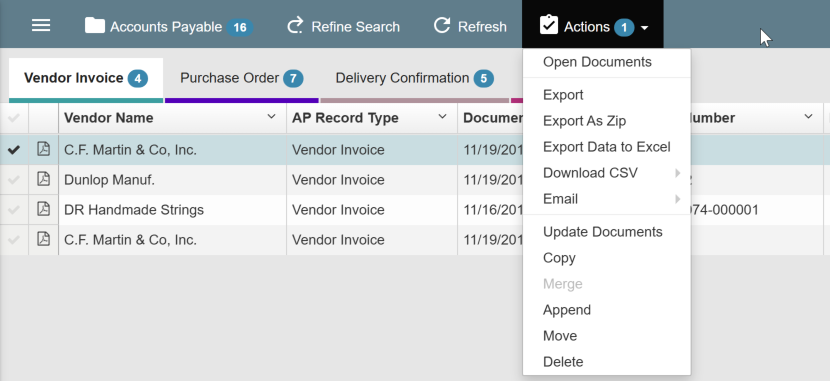
Task: Choose Export Data to Excel
Action: 607,147
